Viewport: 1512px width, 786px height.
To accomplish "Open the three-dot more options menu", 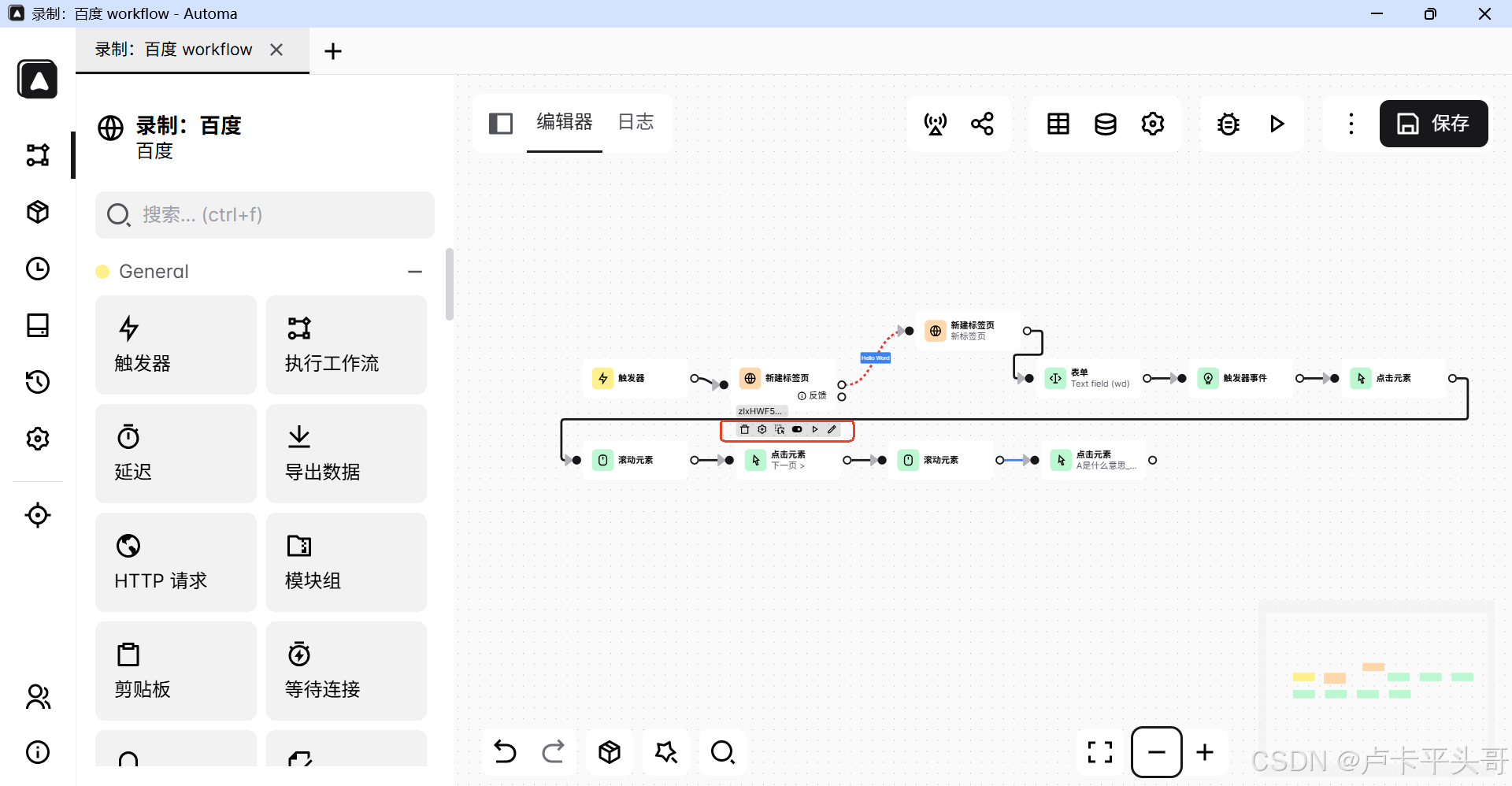I will [x=1351, y=124].
